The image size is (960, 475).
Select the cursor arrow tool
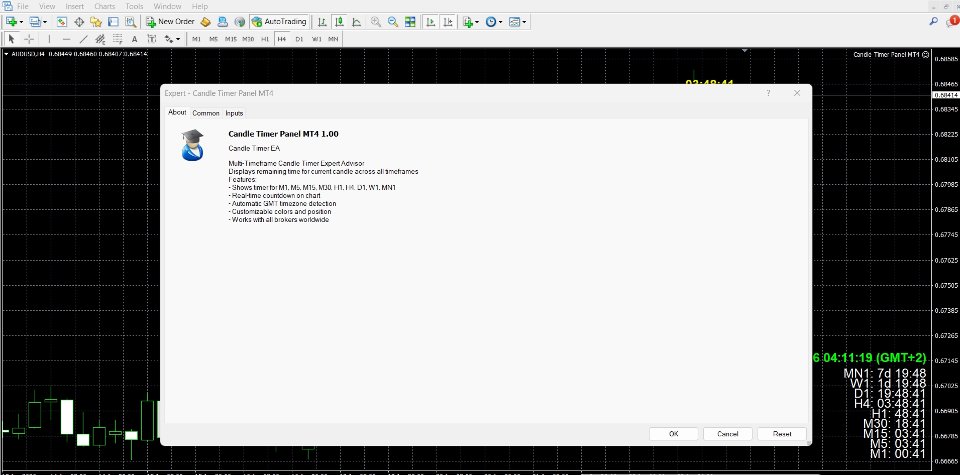pyautogui.click(x=11, y=39)
